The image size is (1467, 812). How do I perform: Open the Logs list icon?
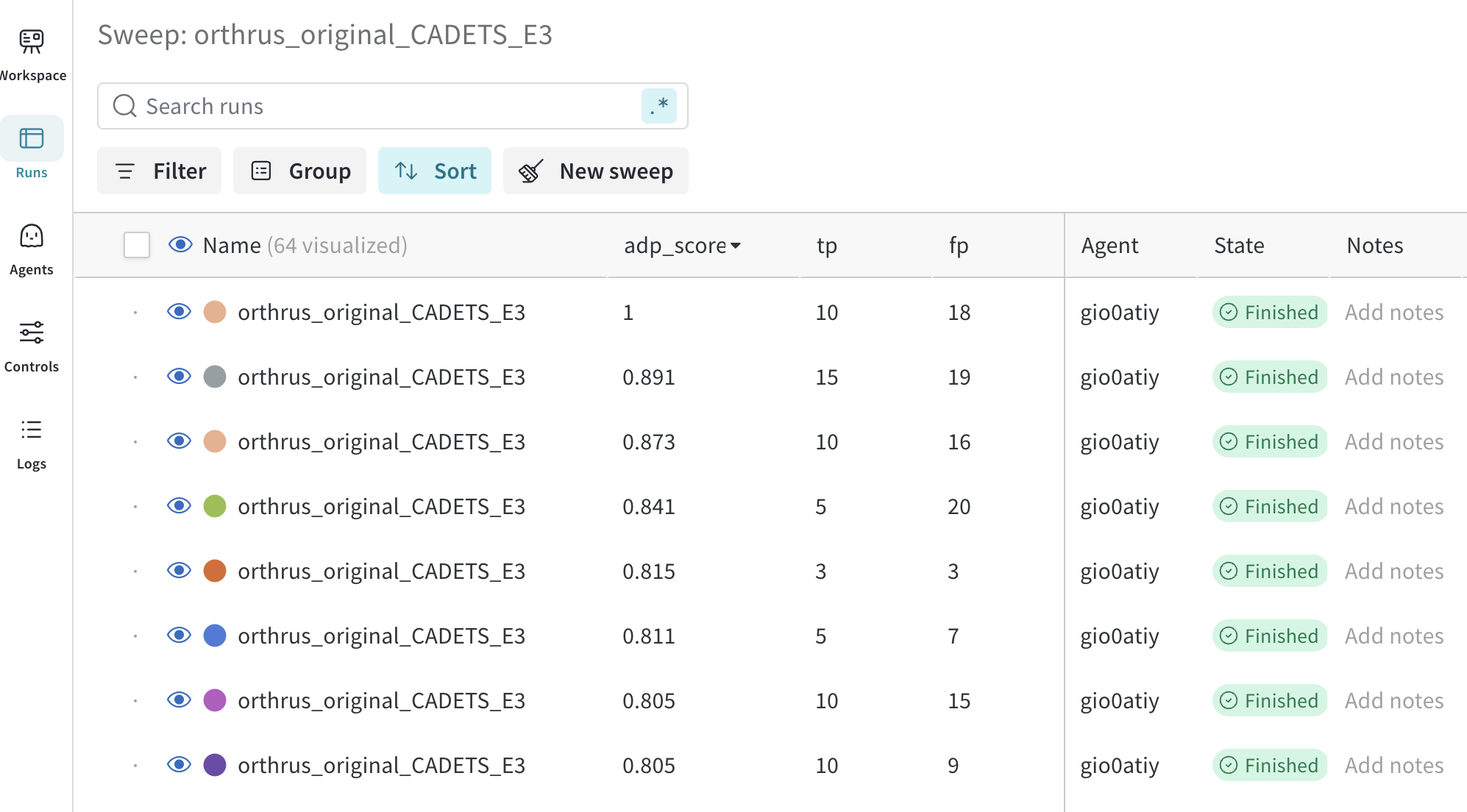click(x=32, y=430)
